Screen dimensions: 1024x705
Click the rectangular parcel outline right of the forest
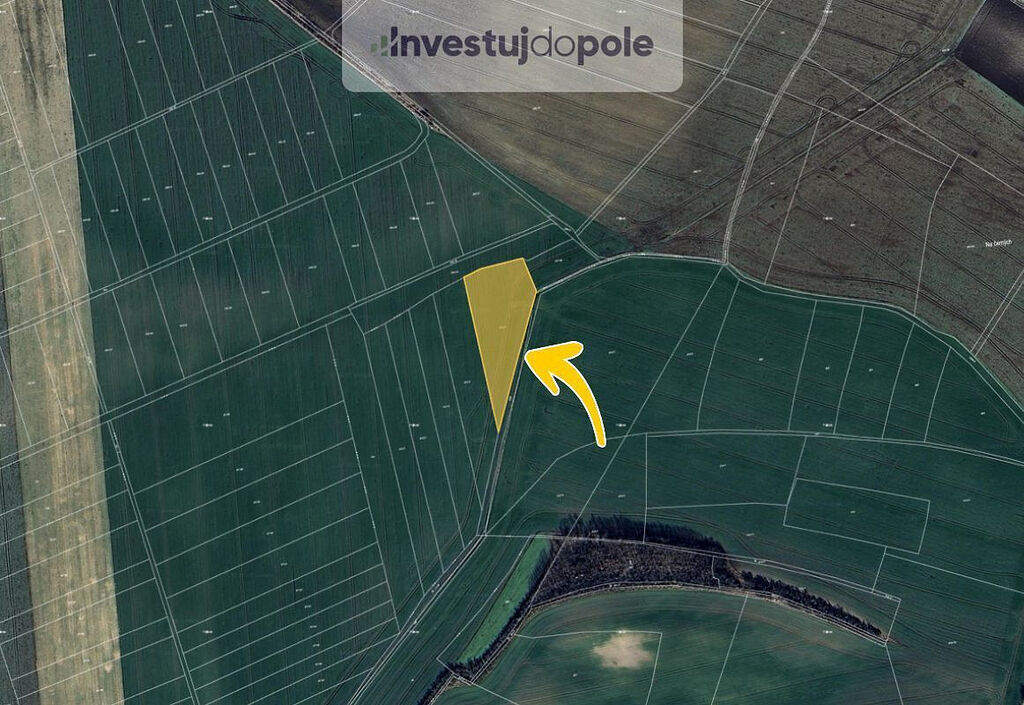[x=856, y=516]
